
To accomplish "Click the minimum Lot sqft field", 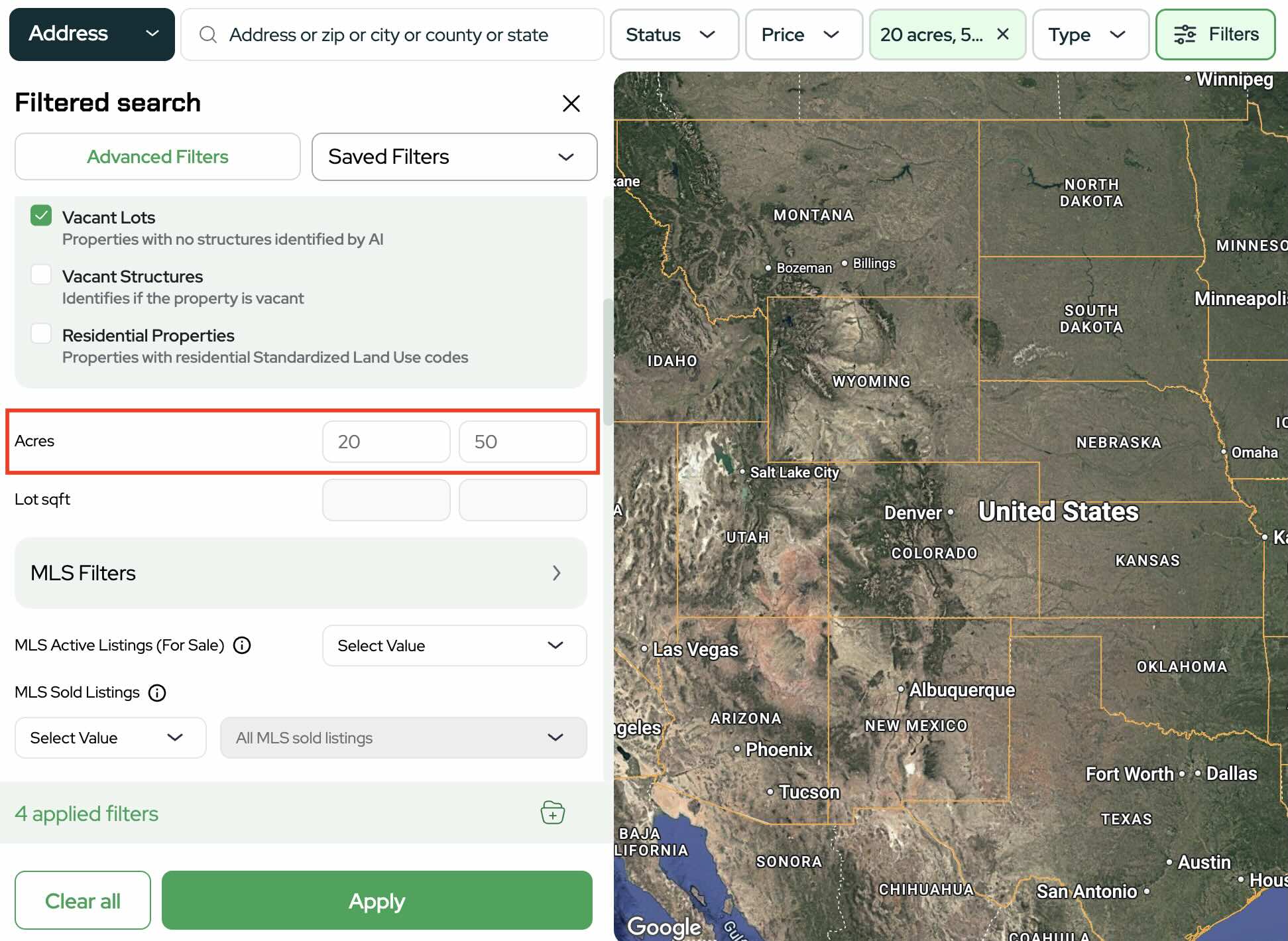I will [386, 500].
